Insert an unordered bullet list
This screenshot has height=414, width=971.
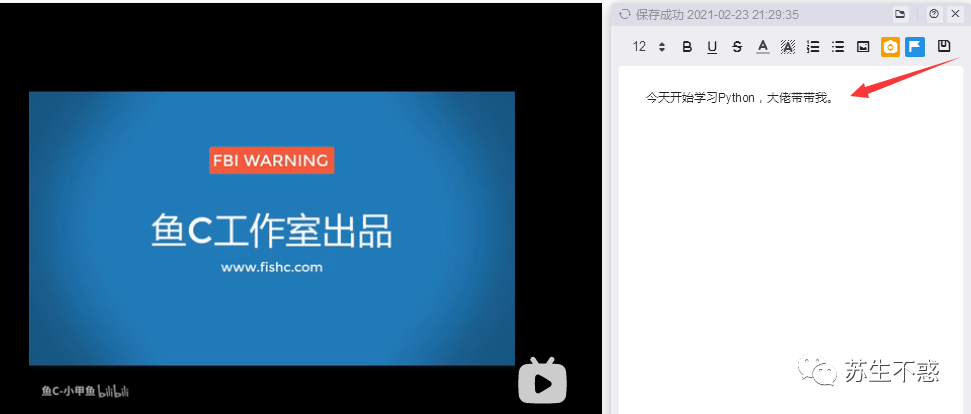(838, 47)
